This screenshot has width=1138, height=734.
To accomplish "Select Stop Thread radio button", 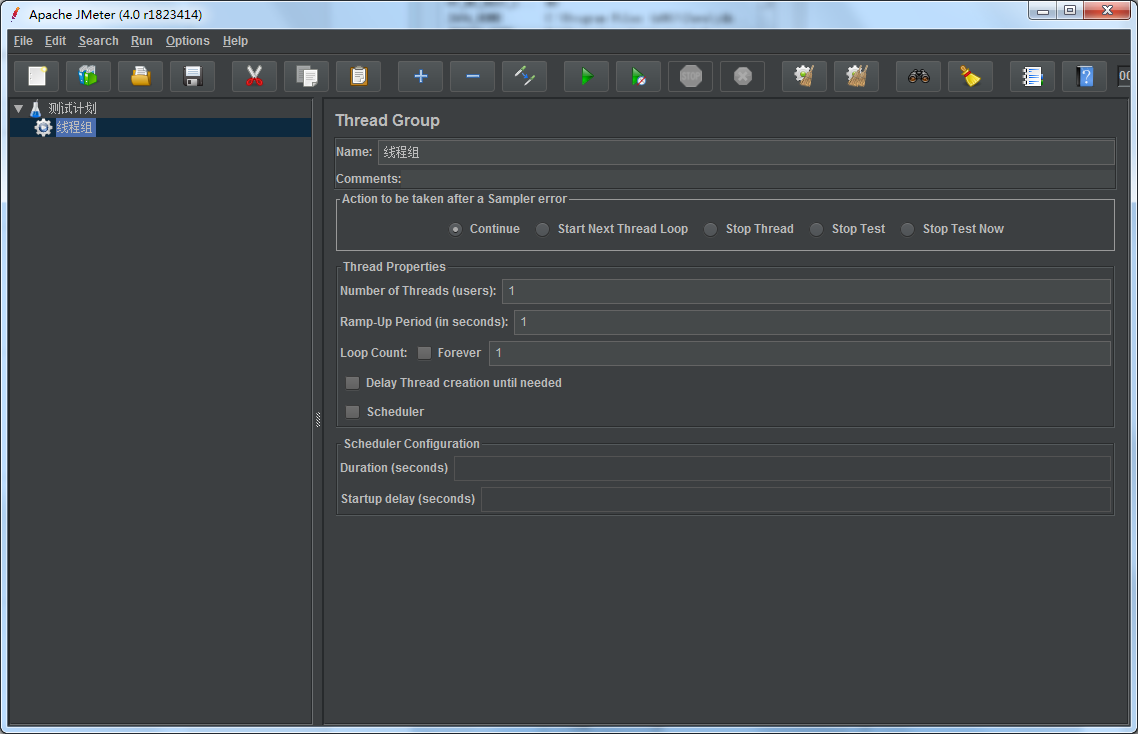I will pos(711,229).
